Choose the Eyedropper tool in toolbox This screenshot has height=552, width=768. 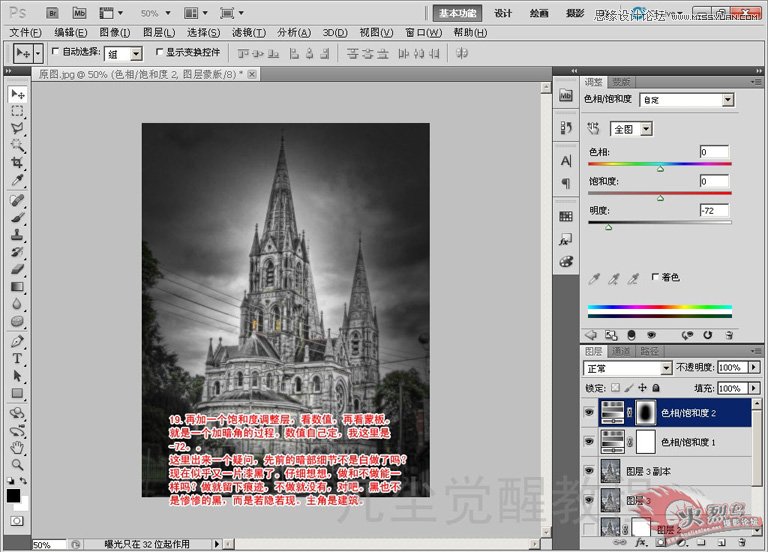pos(17,179)
